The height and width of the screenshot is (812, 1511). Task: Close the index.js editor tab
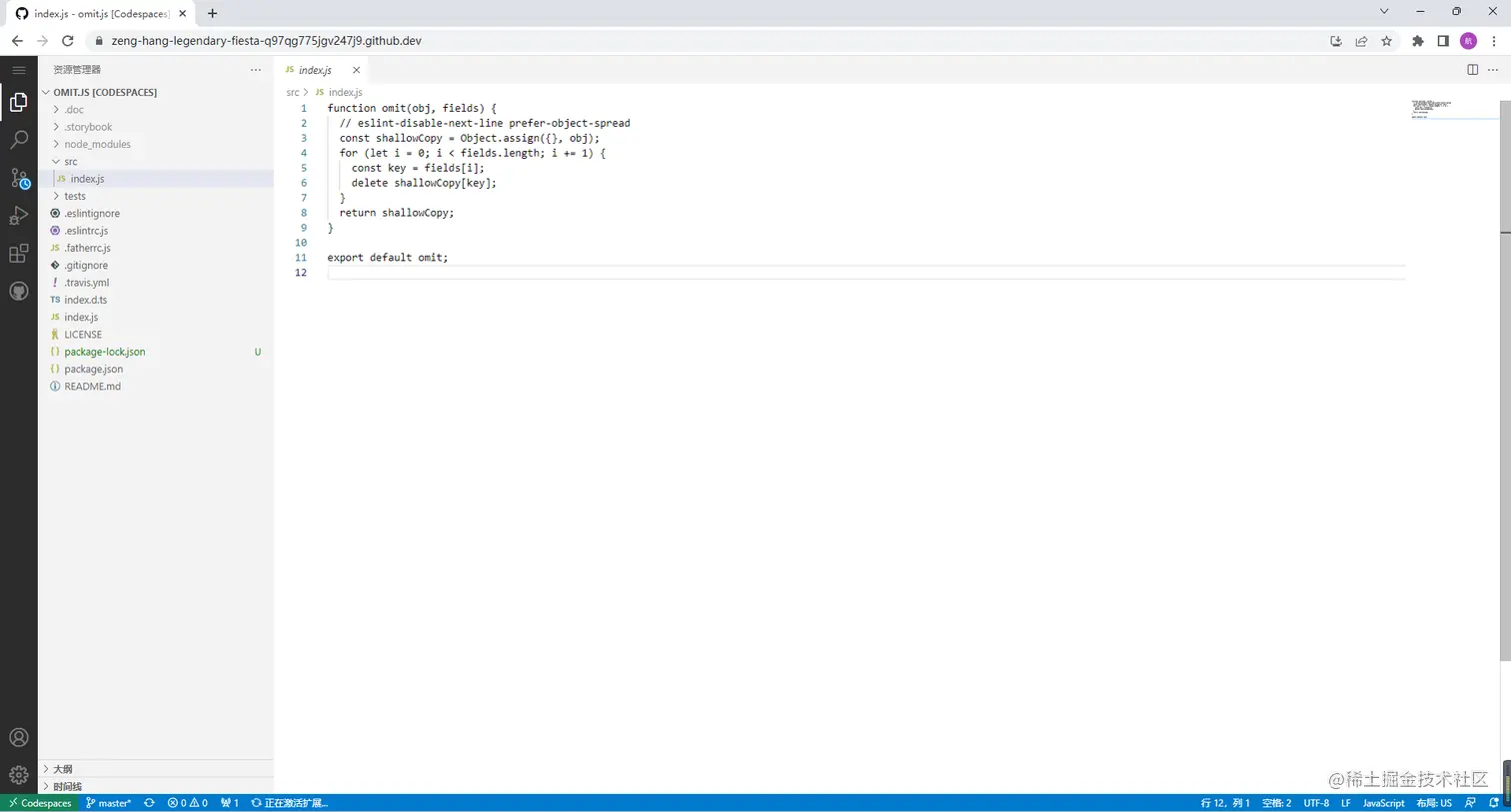[x=356, y=70]
